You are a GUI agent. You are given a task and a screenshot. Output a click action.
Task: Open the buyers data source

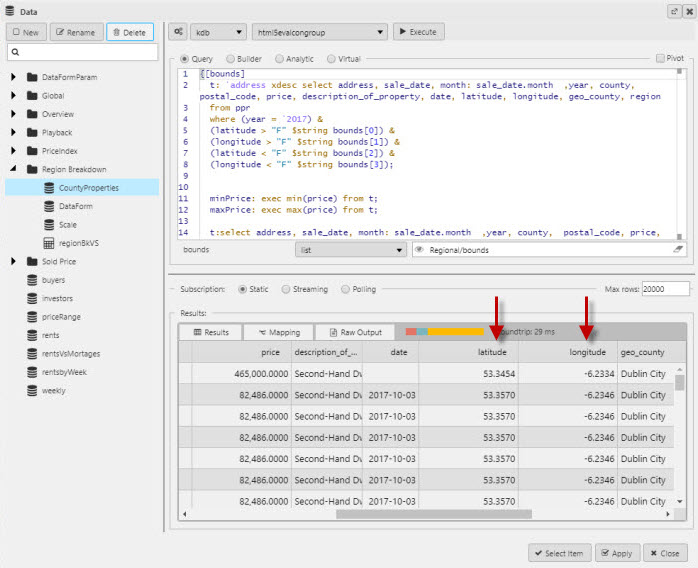pyautogui.click(x=53, y=280)
